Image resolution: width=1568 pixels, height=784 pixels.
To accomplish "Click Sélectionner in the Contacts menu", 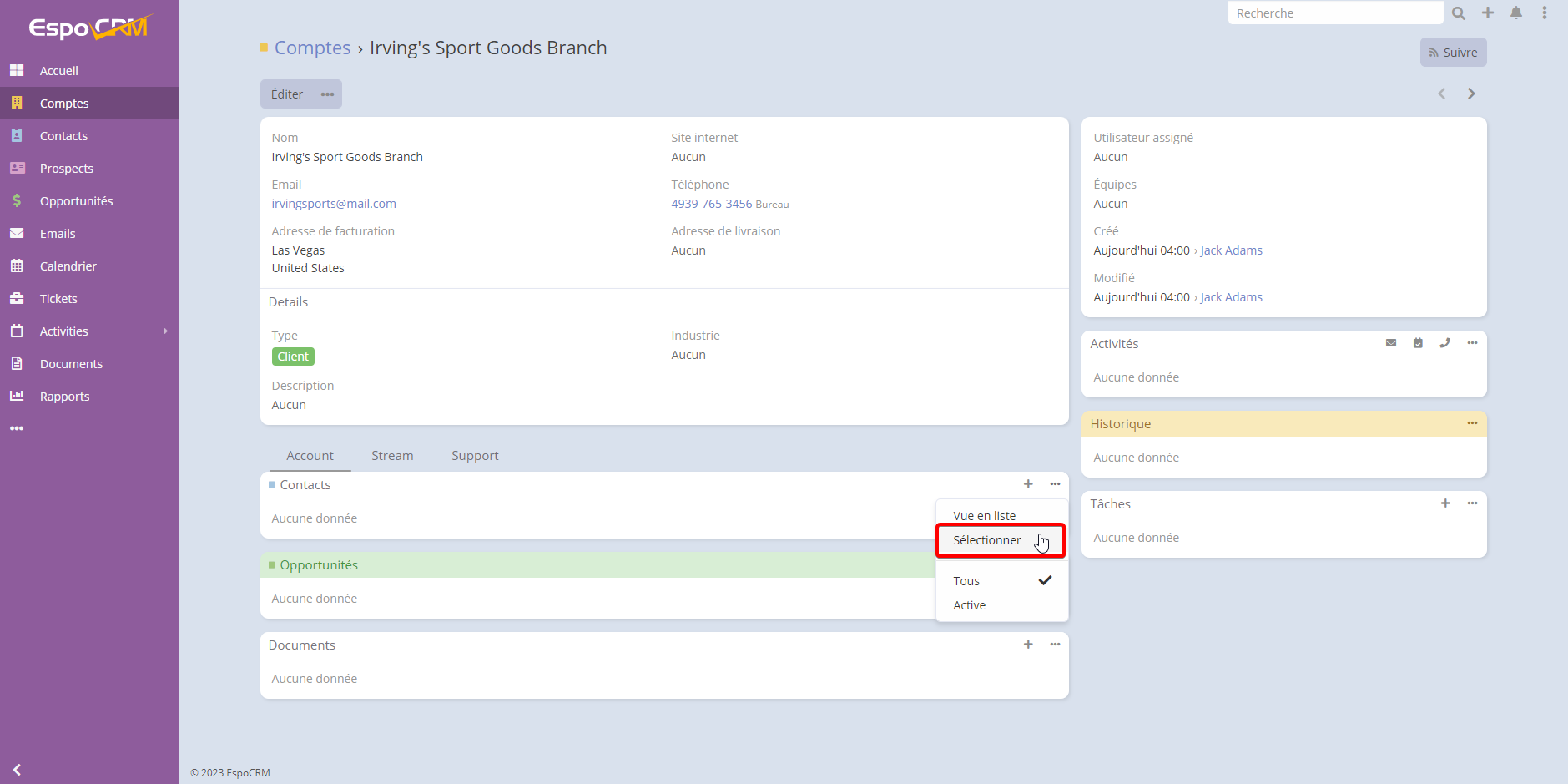I will pos(987,540).
